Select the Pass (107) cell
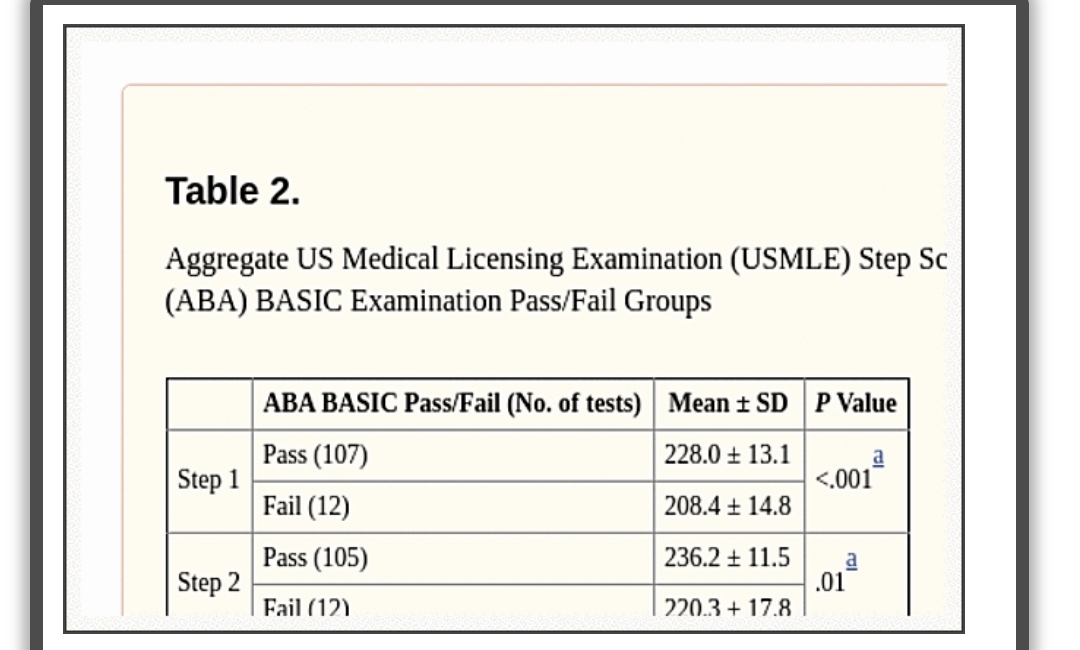This screenshot has width=1080, height=650. tap(453, 455)
